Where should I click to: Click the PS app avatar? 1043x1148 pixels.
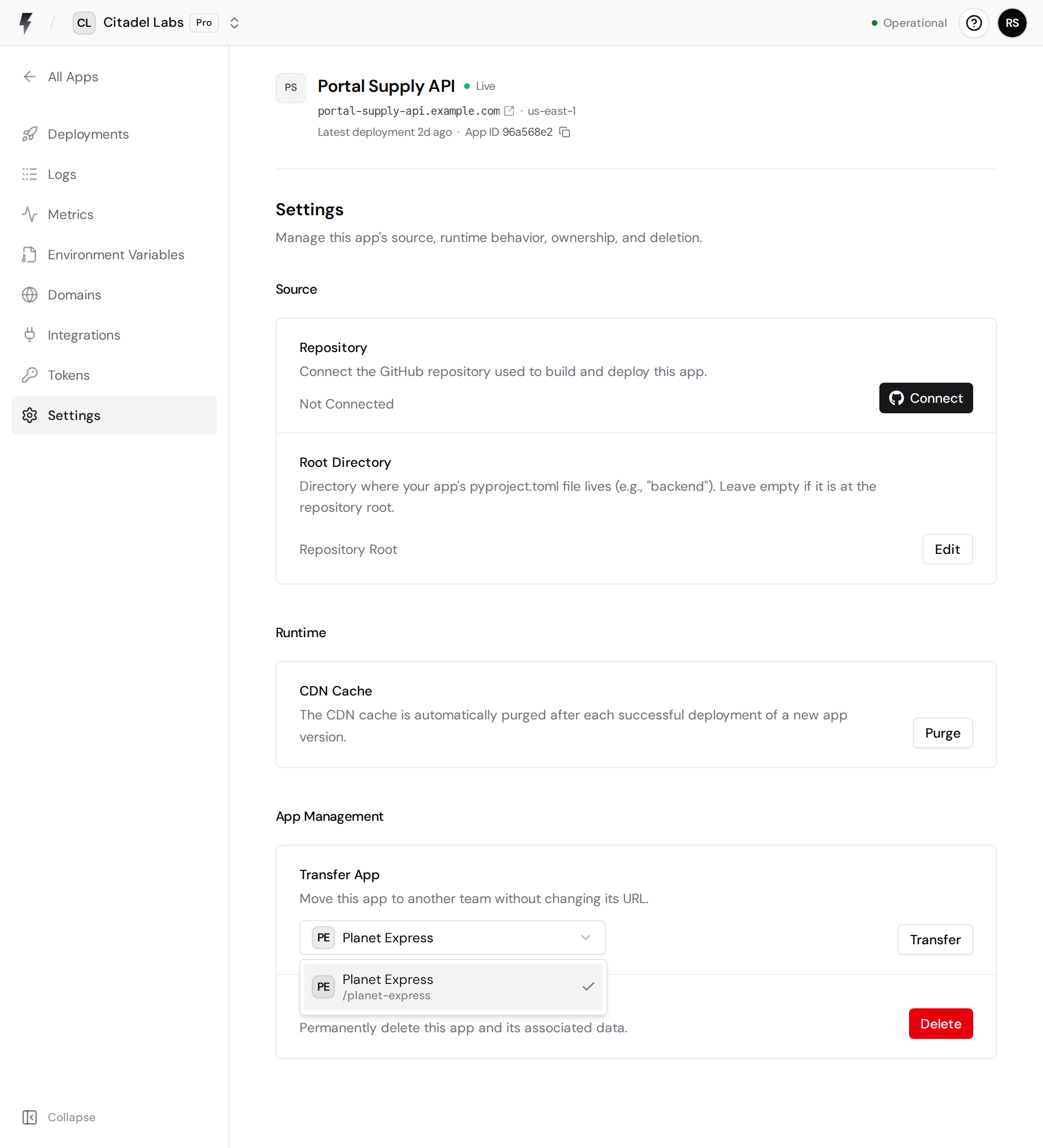[x=290, y=88]
